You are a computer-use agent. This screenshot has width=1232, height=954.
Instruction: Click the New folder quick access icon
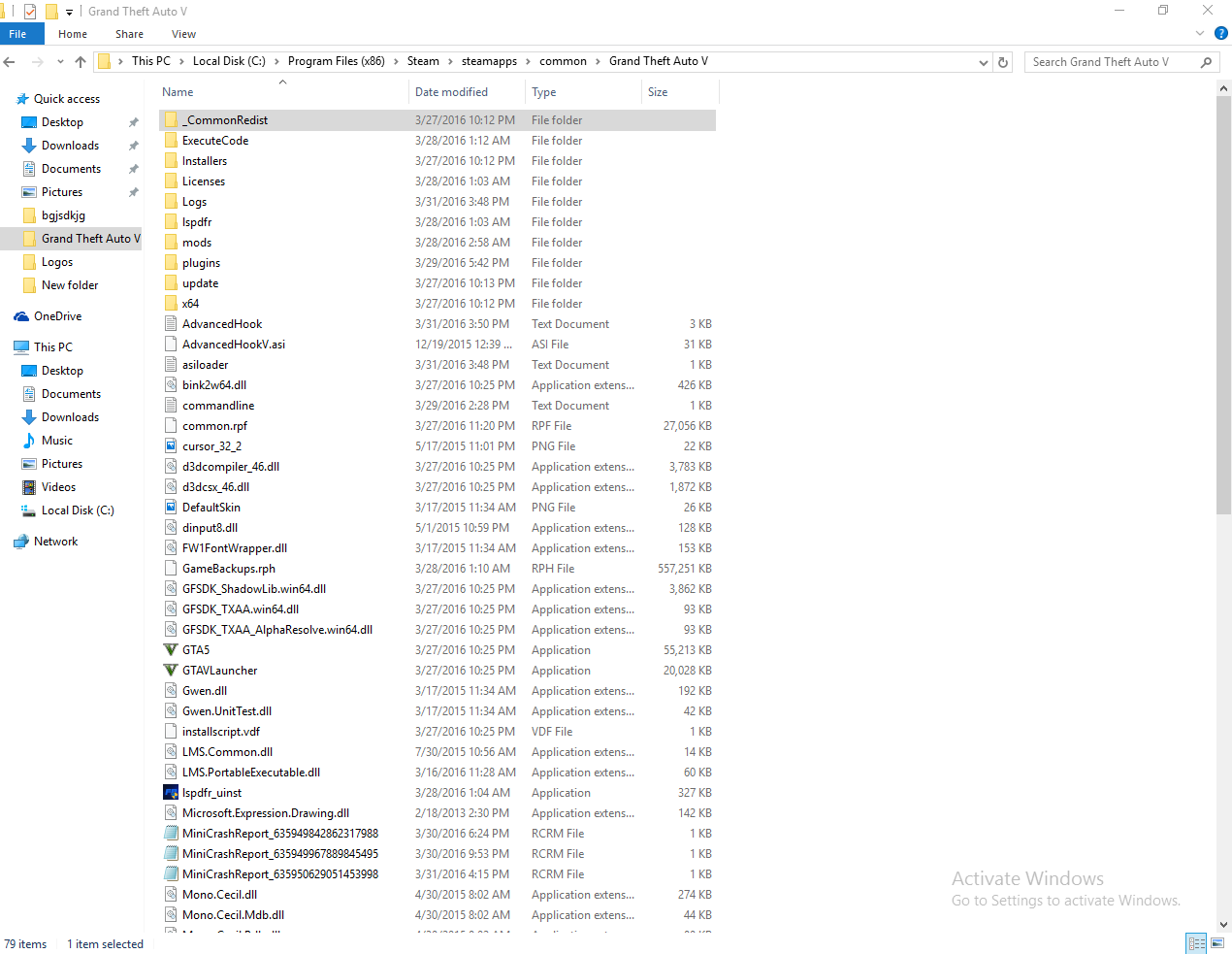(x=51, y=12)
